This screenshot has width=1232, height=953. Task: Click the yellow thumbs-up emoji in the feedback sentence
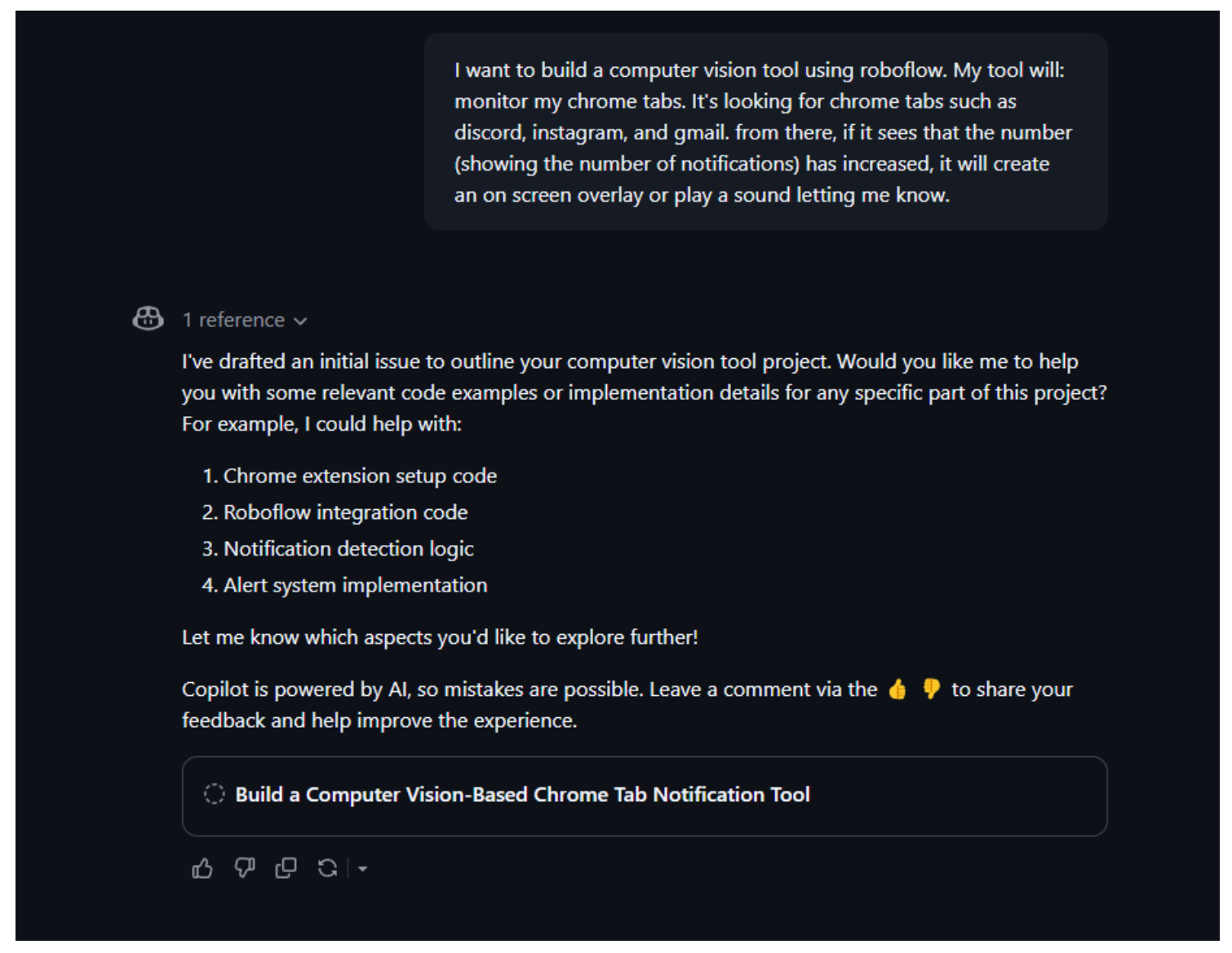tap(897, 689)
